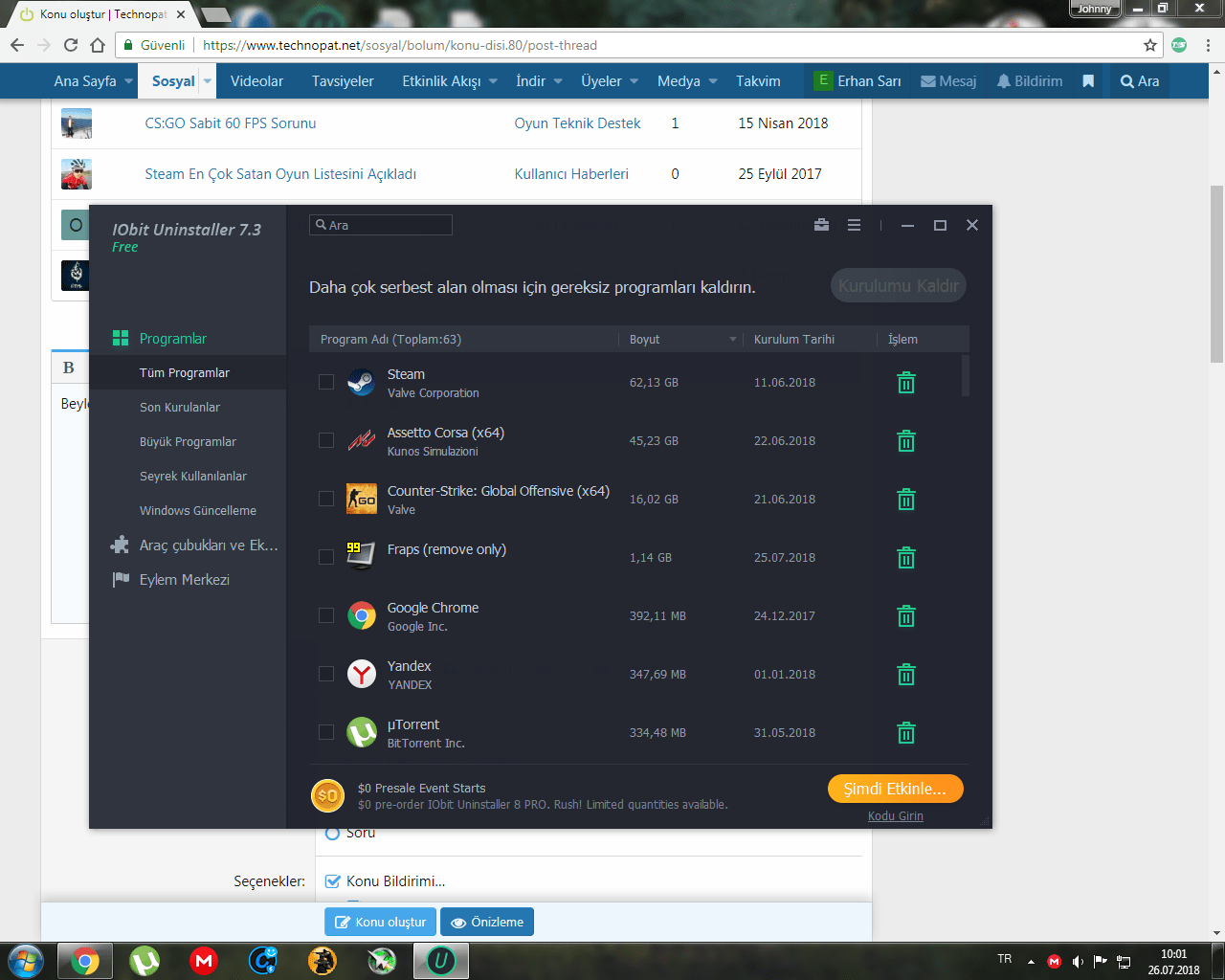This screenshot has width=1225, height=980.
Task: Click the Yandex program icon
Action: 362,675
